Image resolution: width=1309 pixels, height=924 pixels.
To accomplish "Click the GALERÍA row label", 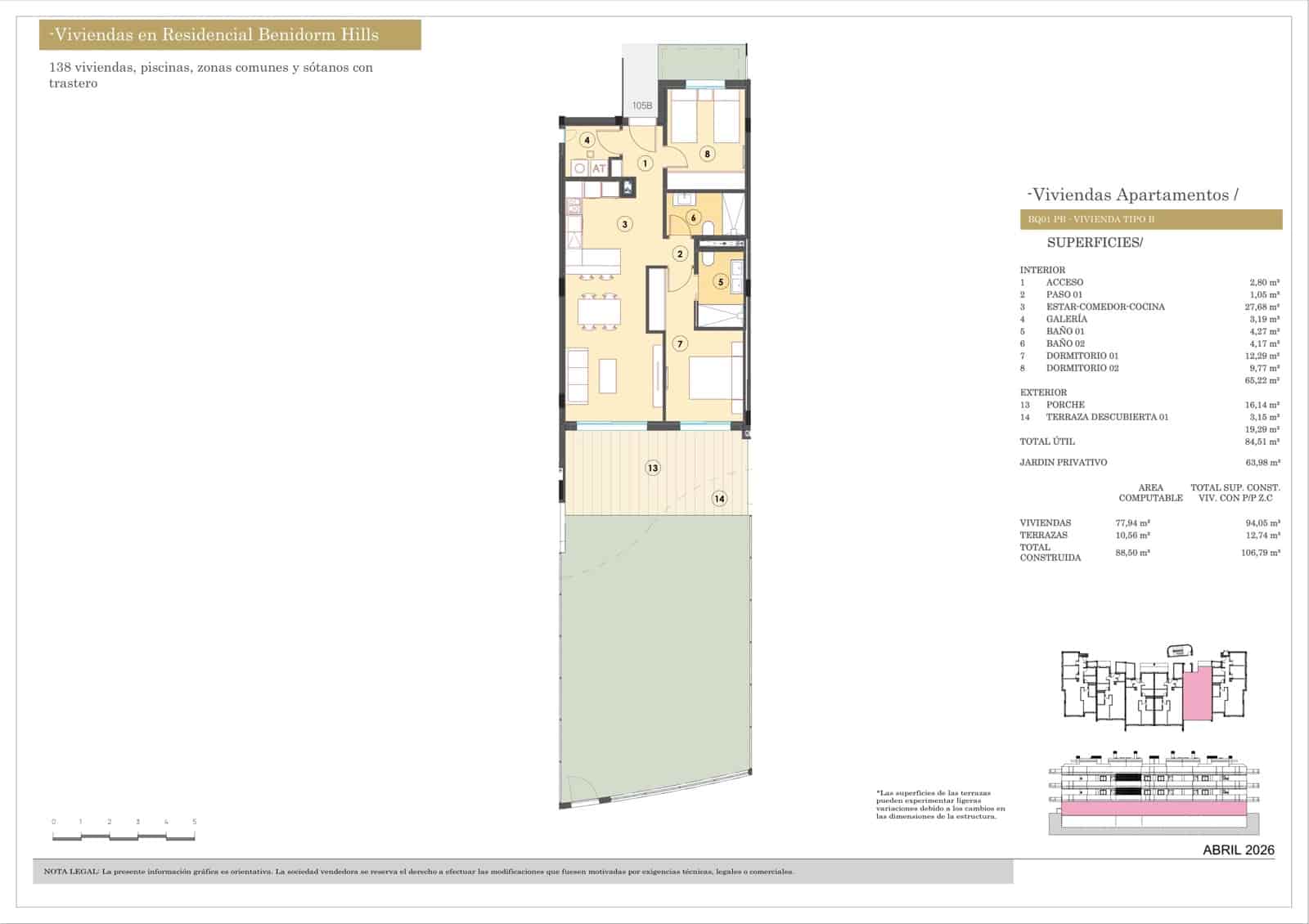I will pyautogui.click(x=1067, y=319).
